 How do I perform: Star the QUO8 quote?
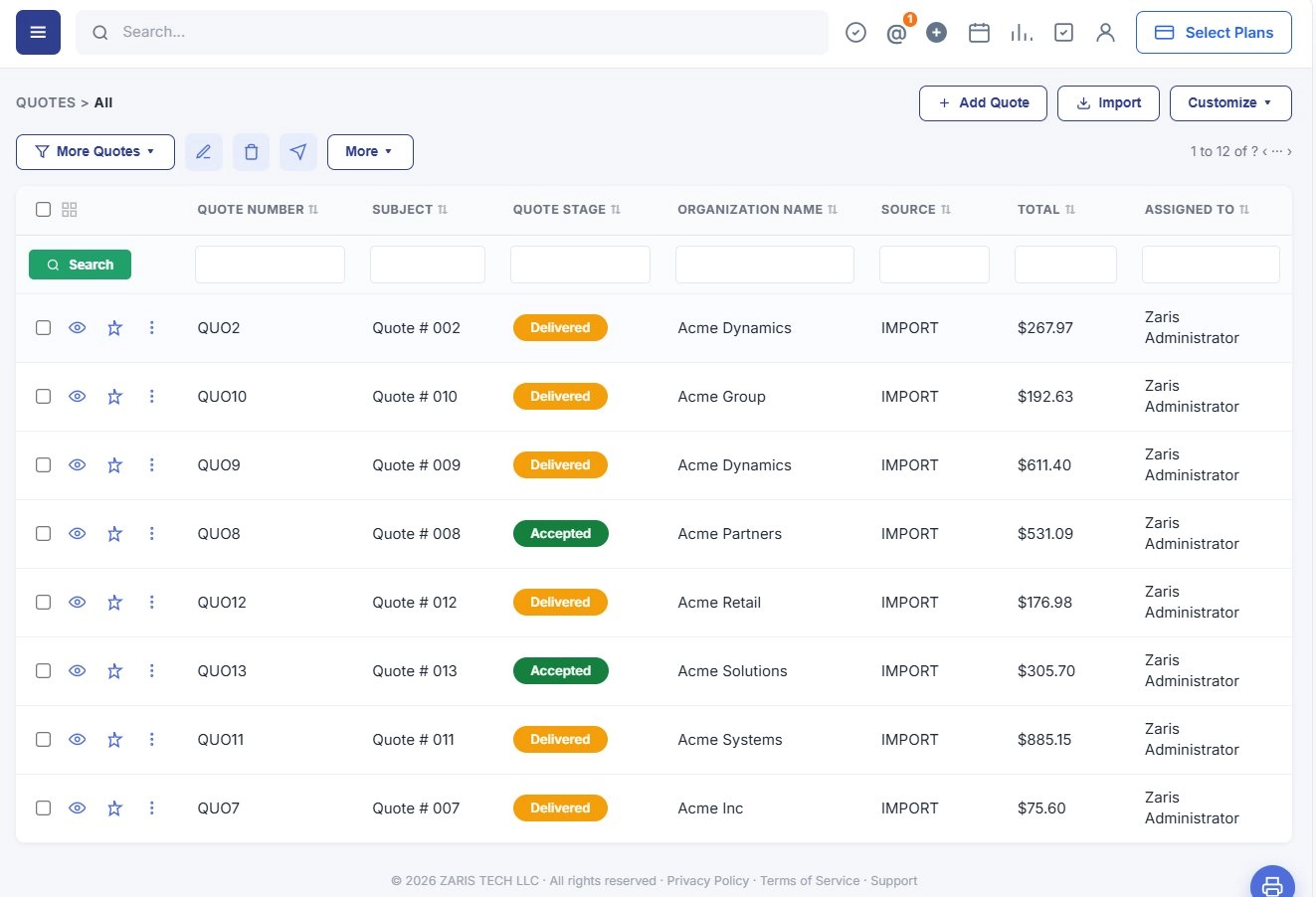click(115, 534)
